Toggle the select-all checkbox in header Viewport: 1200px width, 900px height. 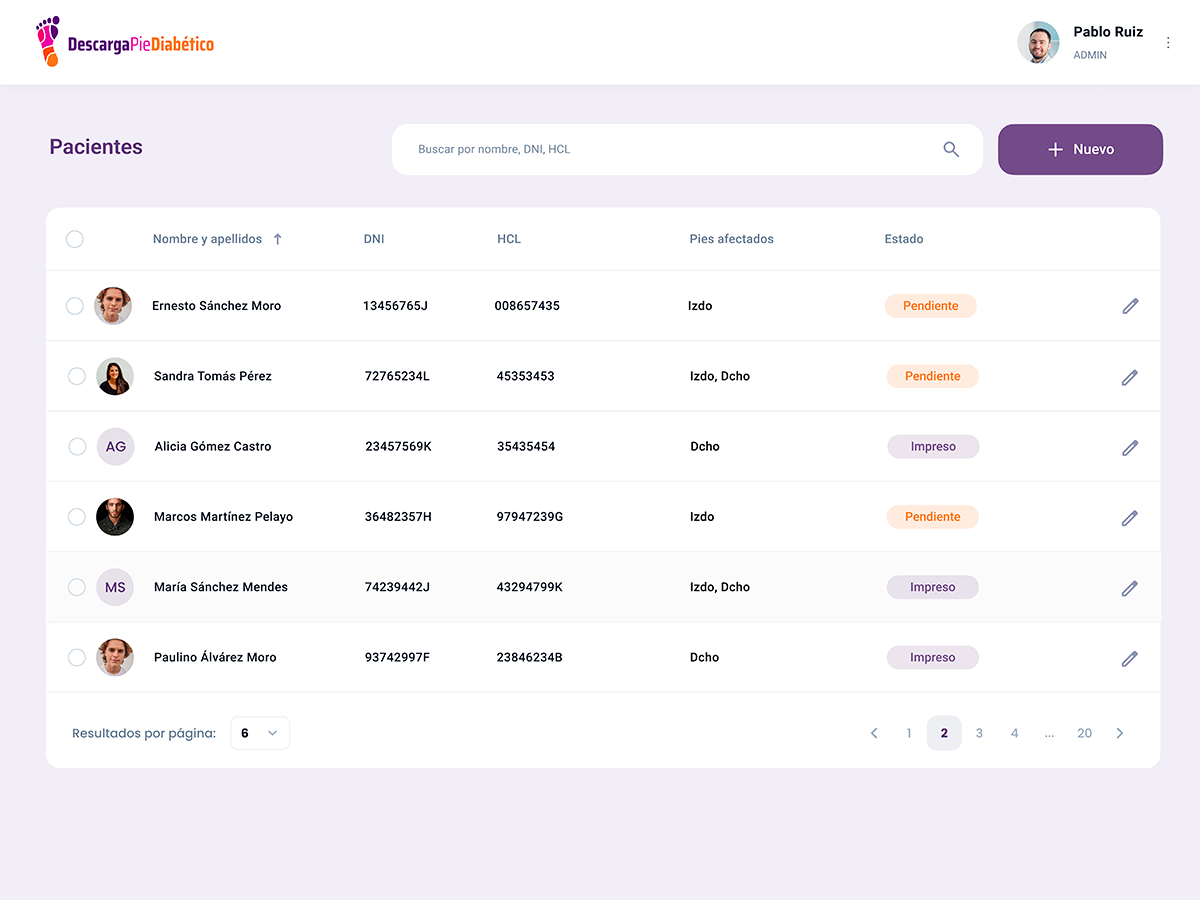75,239
